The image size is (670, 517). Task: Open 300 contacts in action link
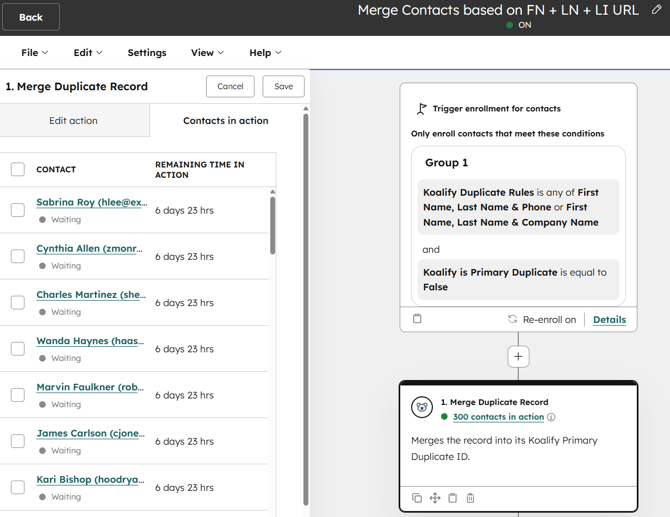[x=498, y=417]
